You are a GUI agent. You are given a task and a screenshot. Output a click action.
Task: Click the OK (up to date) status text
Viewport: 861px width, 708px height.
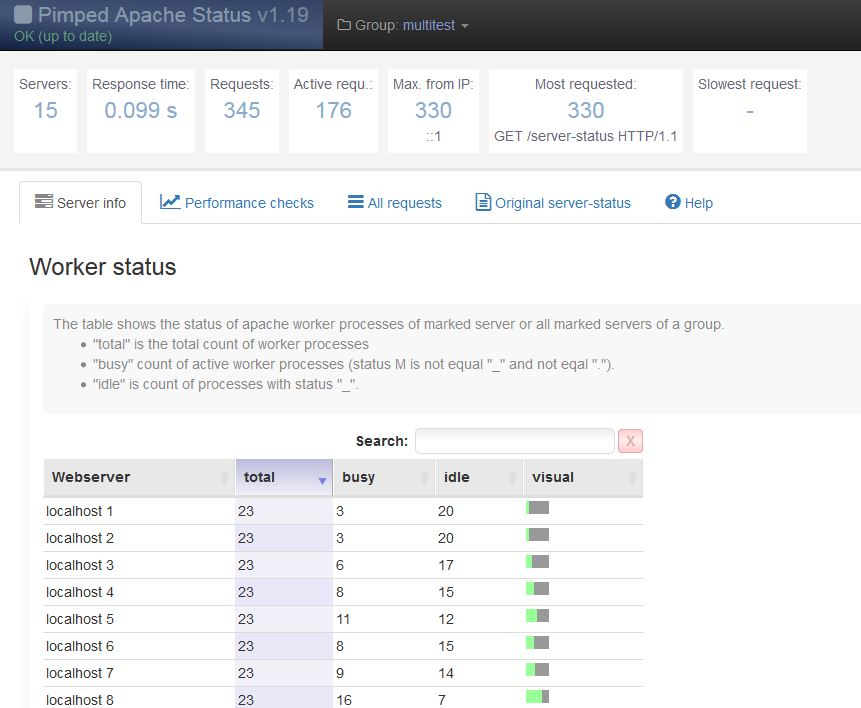point(63,36)
